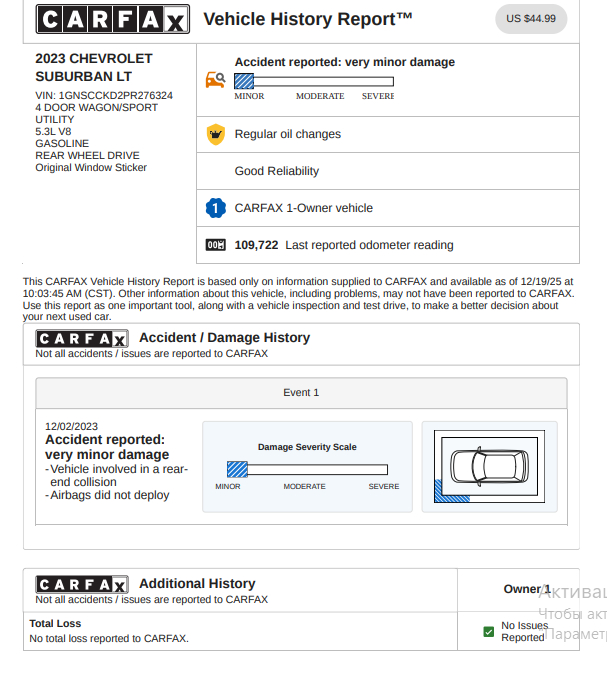This screenshot has height=682, width=607.
Task: Click the CARFAX logo beside Additional History
Action: (x=82, y=584)
